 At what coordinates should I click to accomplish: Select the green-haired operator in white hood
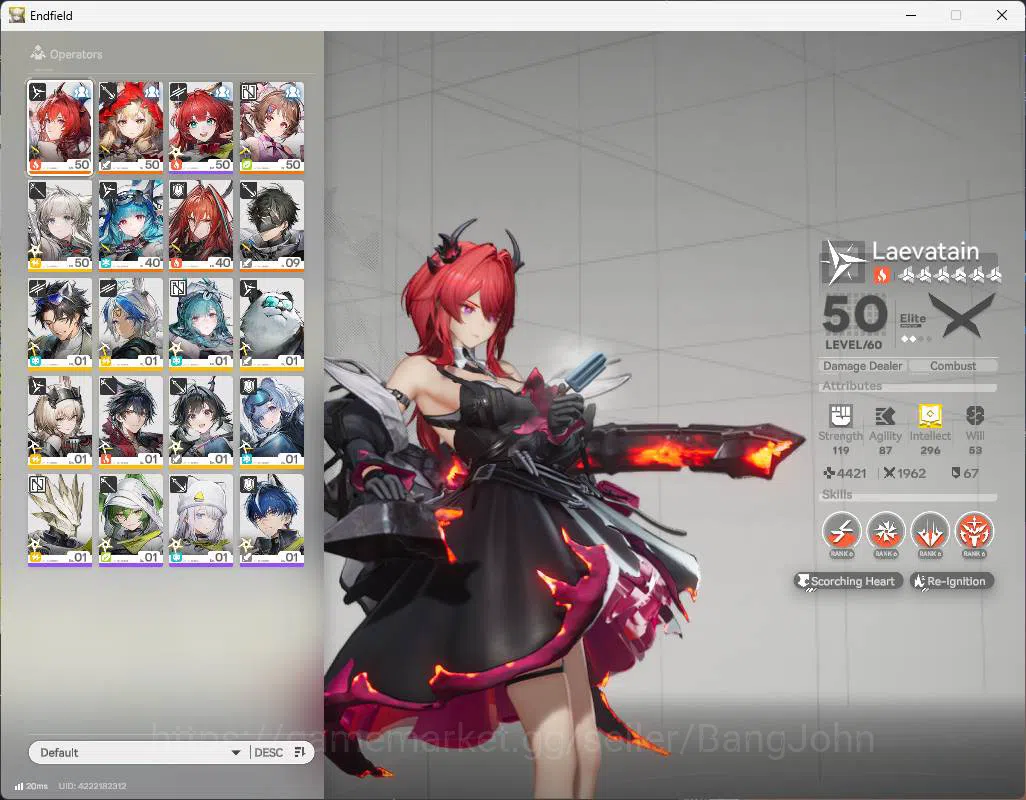[131, 520]
